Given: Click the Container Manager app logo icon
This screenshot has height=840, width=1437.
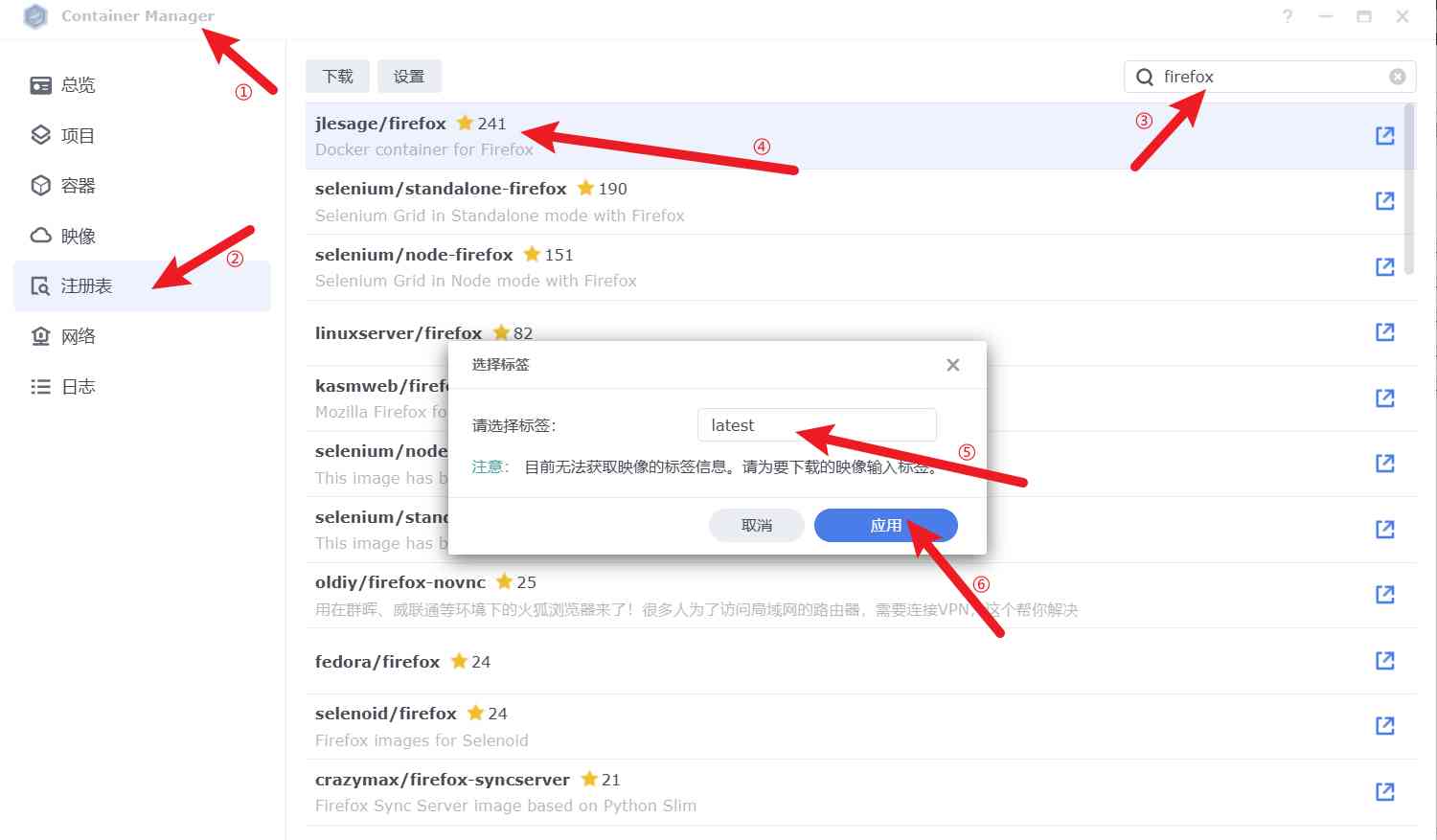Looking at the screenshot, I should tap(35, 16).
